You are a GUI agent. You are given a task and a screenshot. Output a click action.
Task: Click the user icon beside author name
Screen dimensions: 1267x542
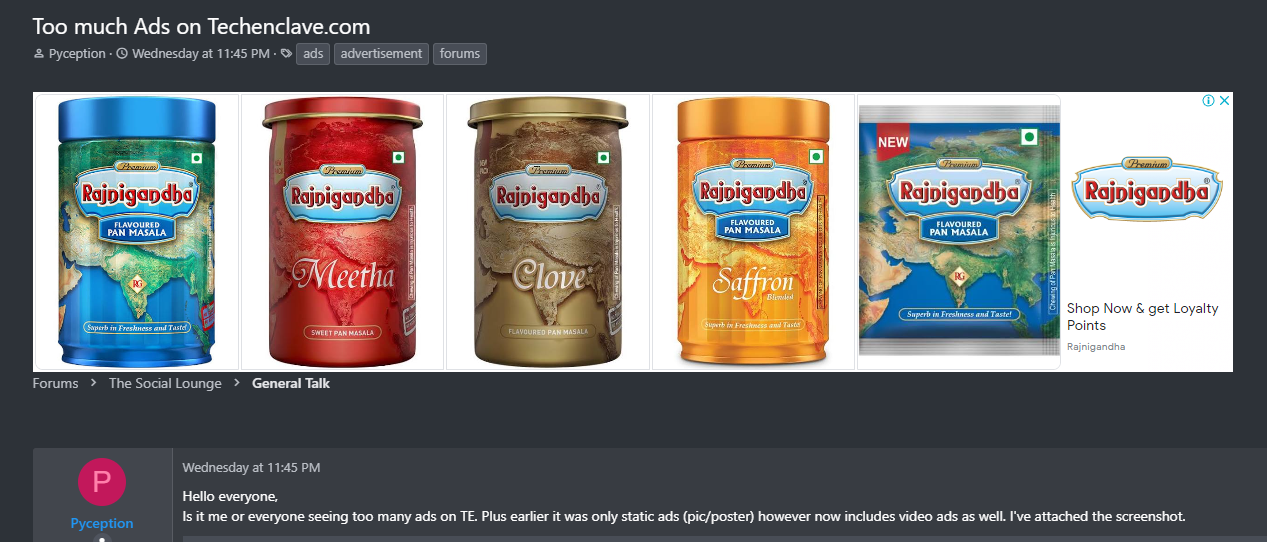[39, 54]
